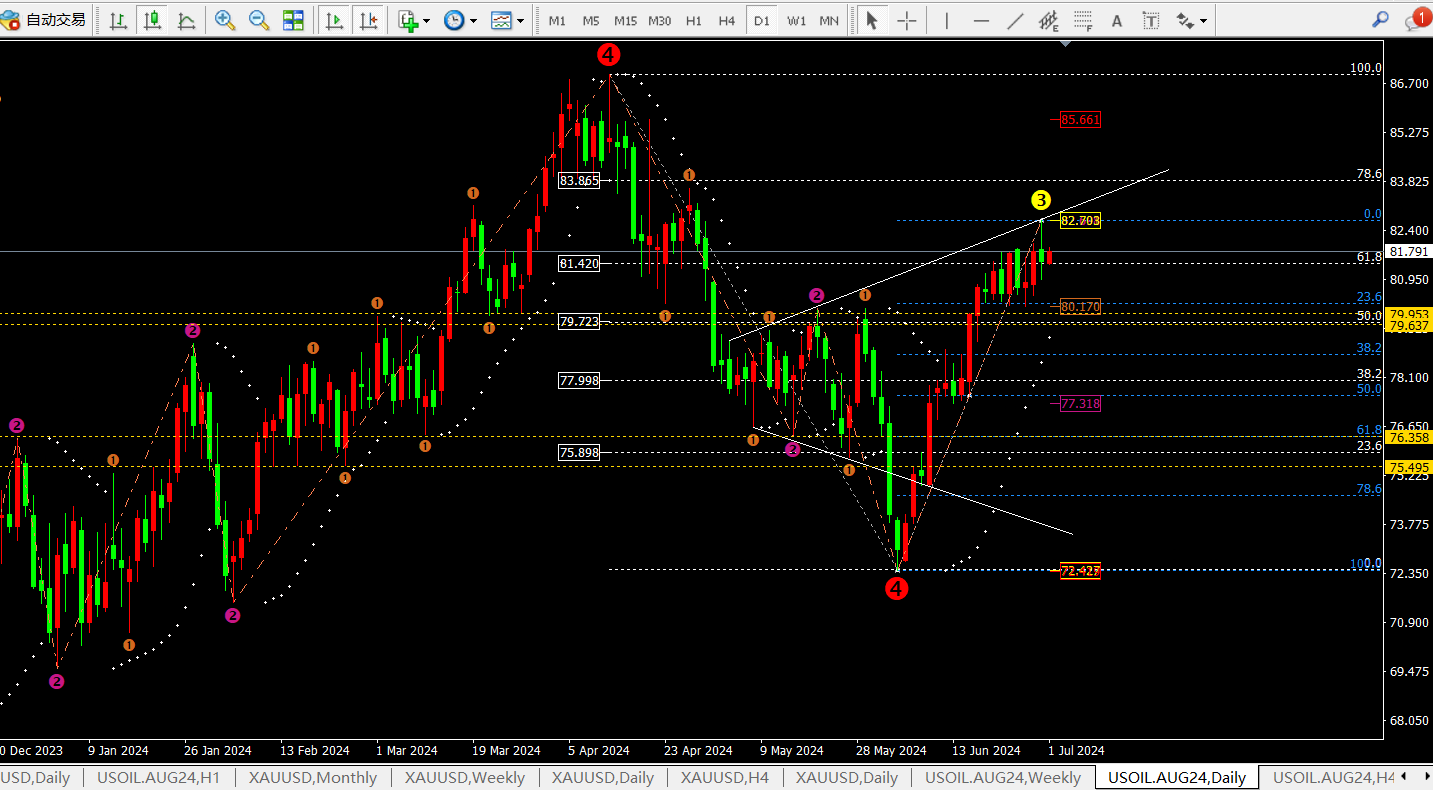The height and width of the screenshot is (790, 1433).
Task: Click the 72.427 low price label
Action: pyautogui.click(x=1080, y=571)
